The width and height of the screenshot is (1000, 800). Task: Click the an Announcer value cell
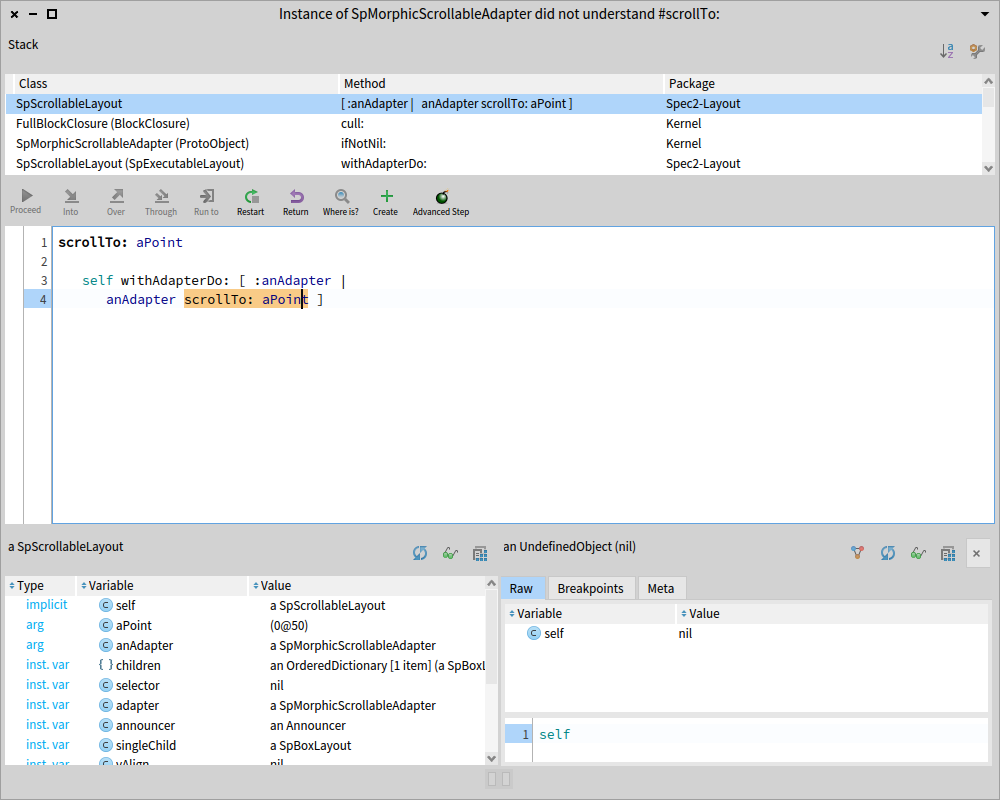(308, 725)
